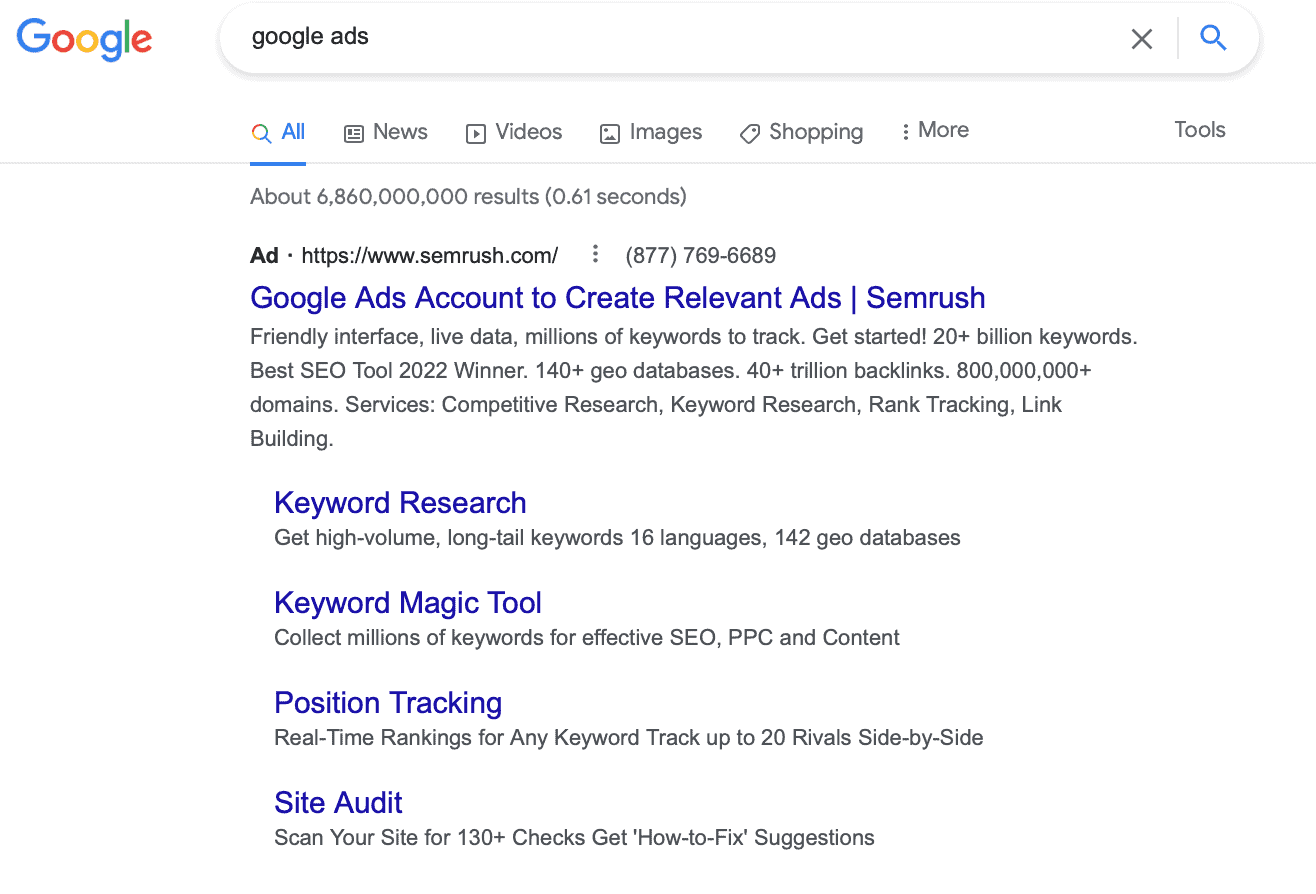Open the Site Audit sitelink
The image size is (1316, 894).
pos(338,803)
